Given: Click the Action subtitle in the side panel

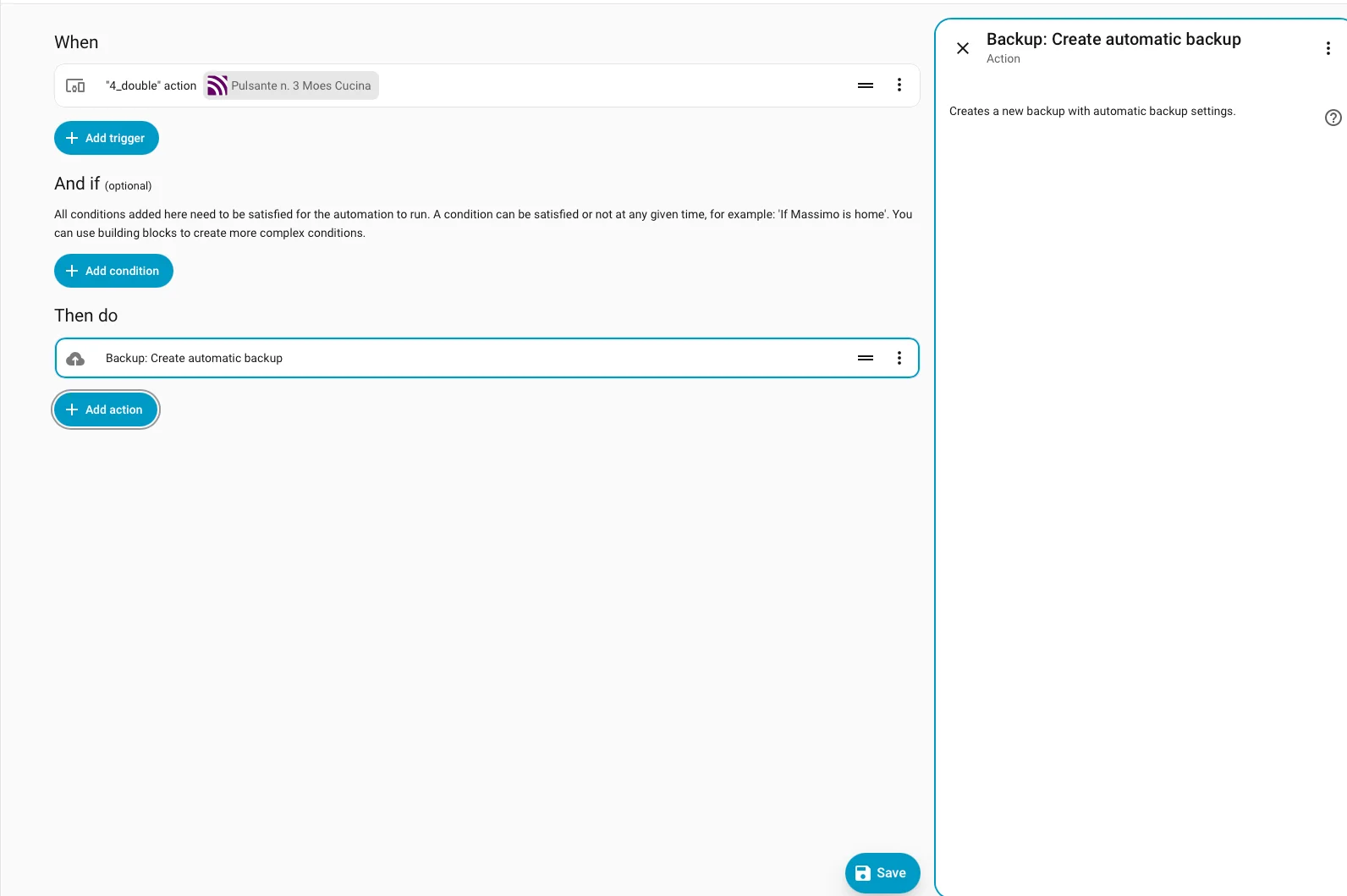Looking at the screenshot, I should [x=1003, y=58].
